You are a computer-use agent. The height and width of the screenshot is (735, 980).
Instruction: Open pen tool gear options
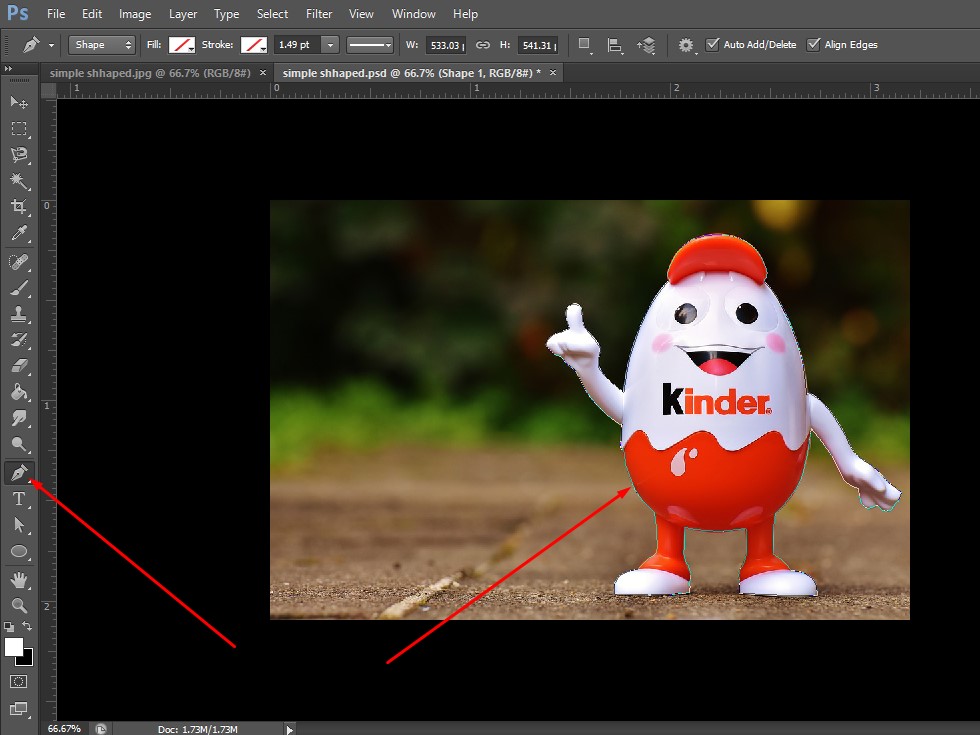(686, 45)
